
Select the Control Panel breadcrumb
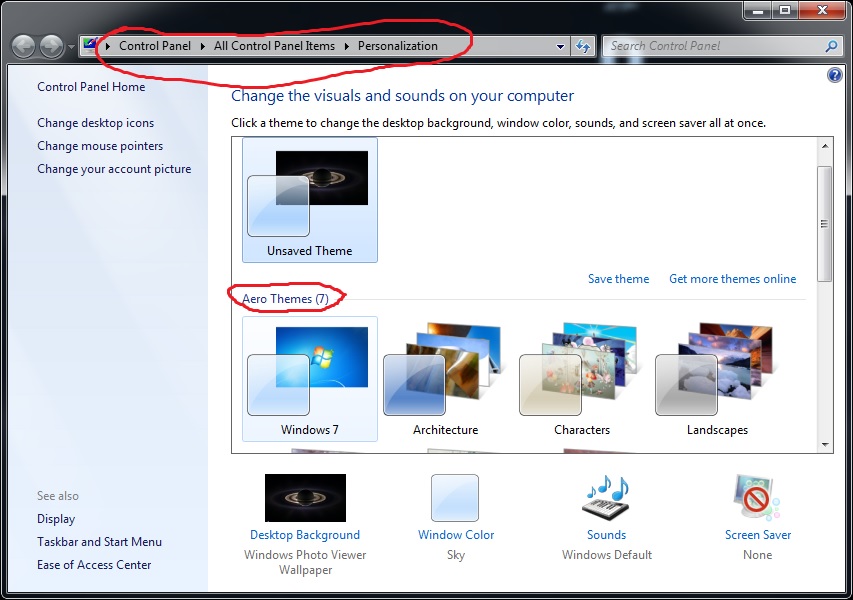click(x=155, y=46)
